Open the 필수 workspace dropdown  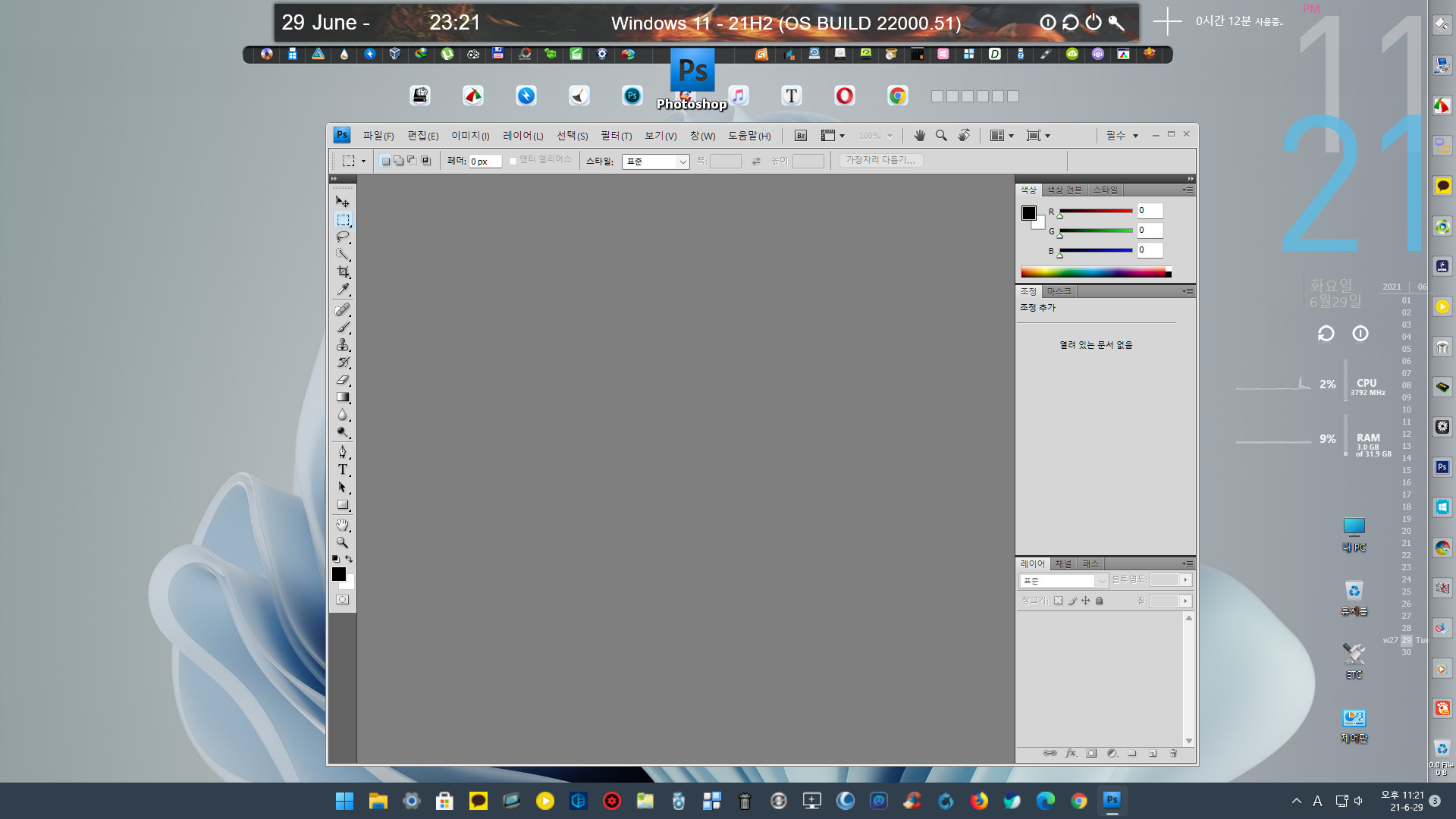[1122, 136]
